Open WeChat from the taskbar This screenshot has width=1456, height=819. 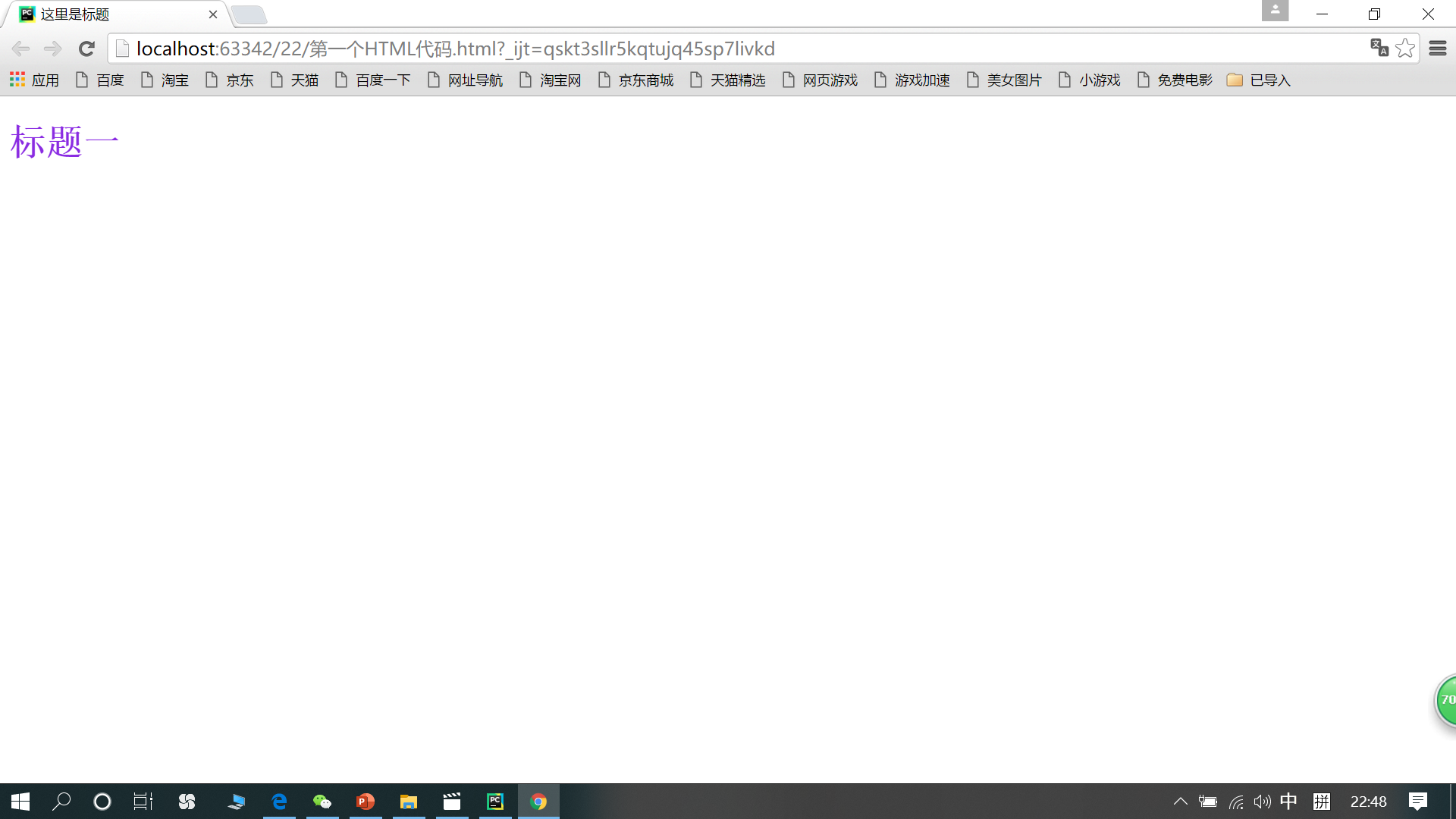pos(322,802)
